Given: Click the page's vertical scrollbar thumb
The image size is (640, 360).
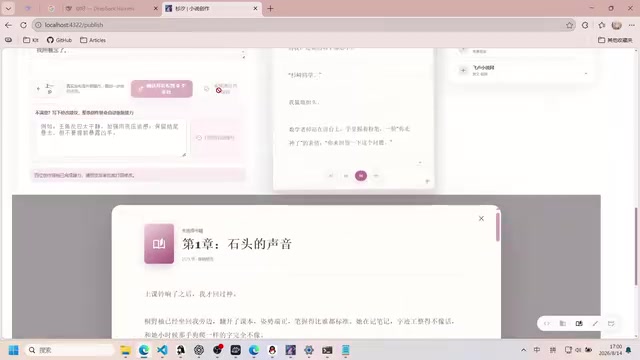Looking at the screenshot, I should [x=636, y=246].
